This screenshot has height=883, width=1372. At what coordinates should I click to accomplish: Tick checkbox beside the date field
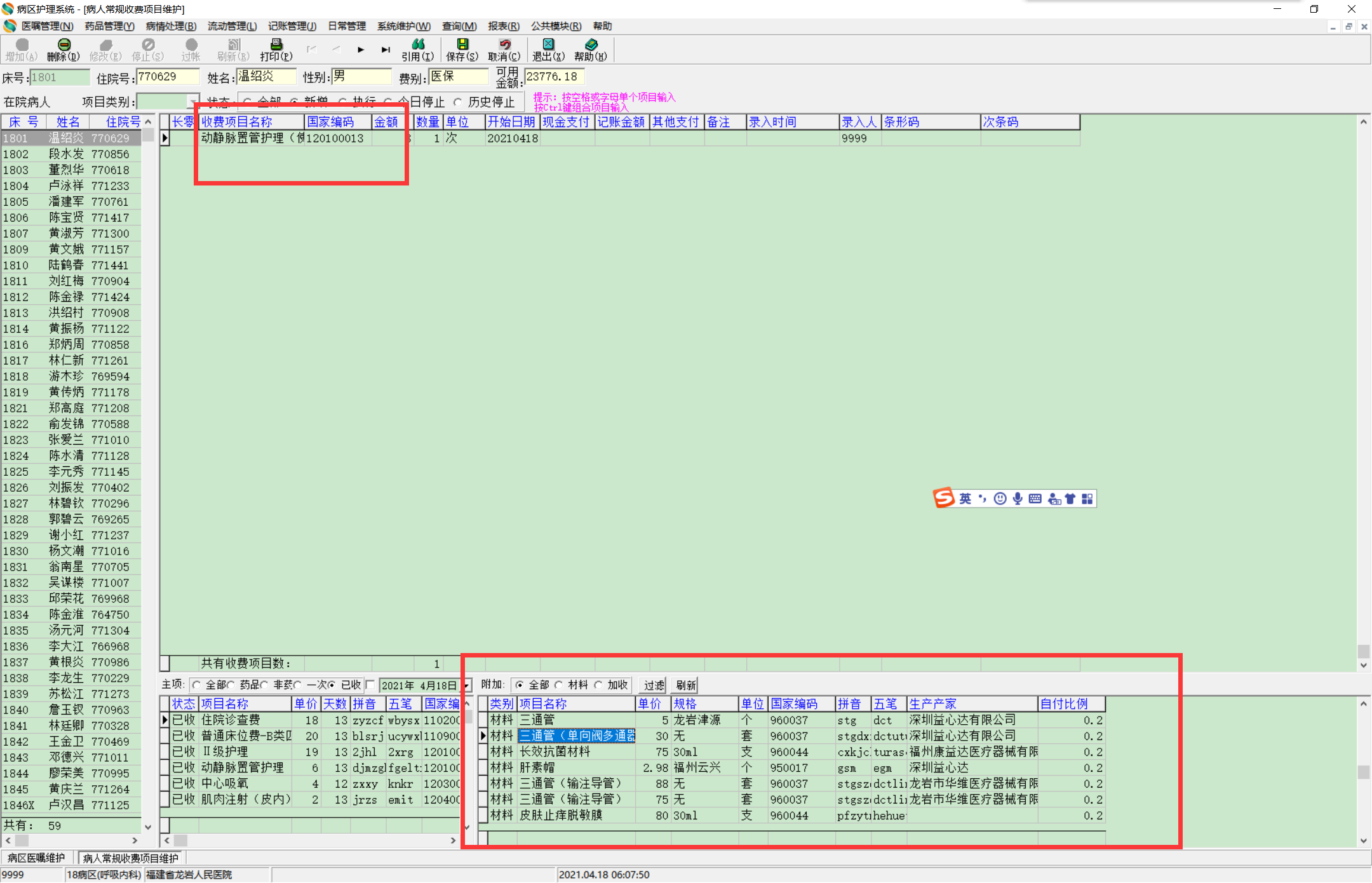[371, 685]
